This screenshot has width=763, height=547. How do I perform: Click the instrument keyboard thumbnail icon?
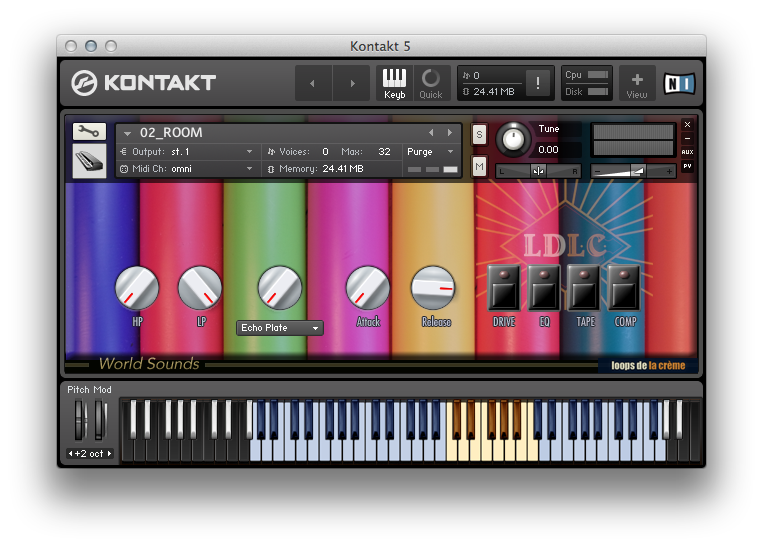point(89,161)
